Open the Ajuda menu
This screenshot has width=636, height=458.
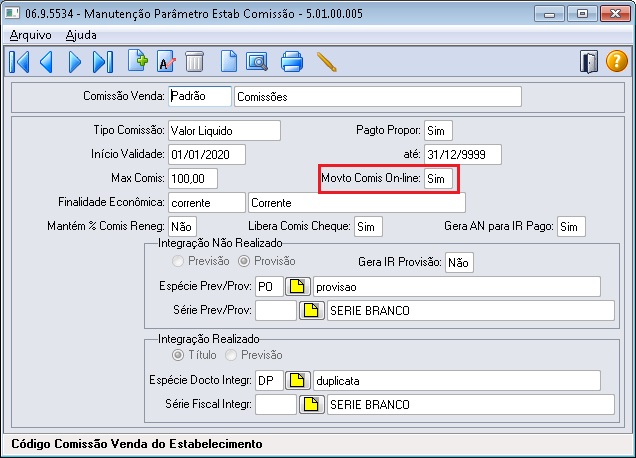coord(81,35)
